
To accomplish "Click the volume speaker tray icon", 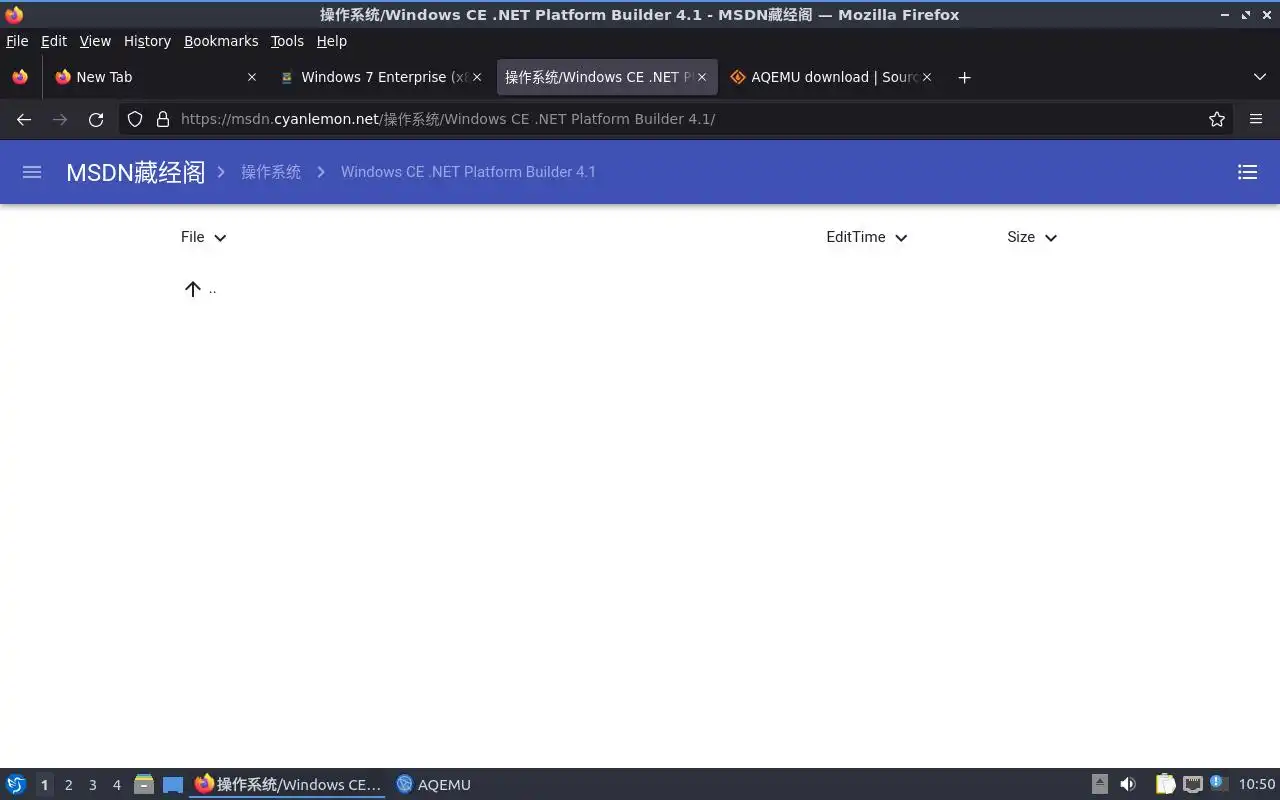I will [x=1128, y=785].
